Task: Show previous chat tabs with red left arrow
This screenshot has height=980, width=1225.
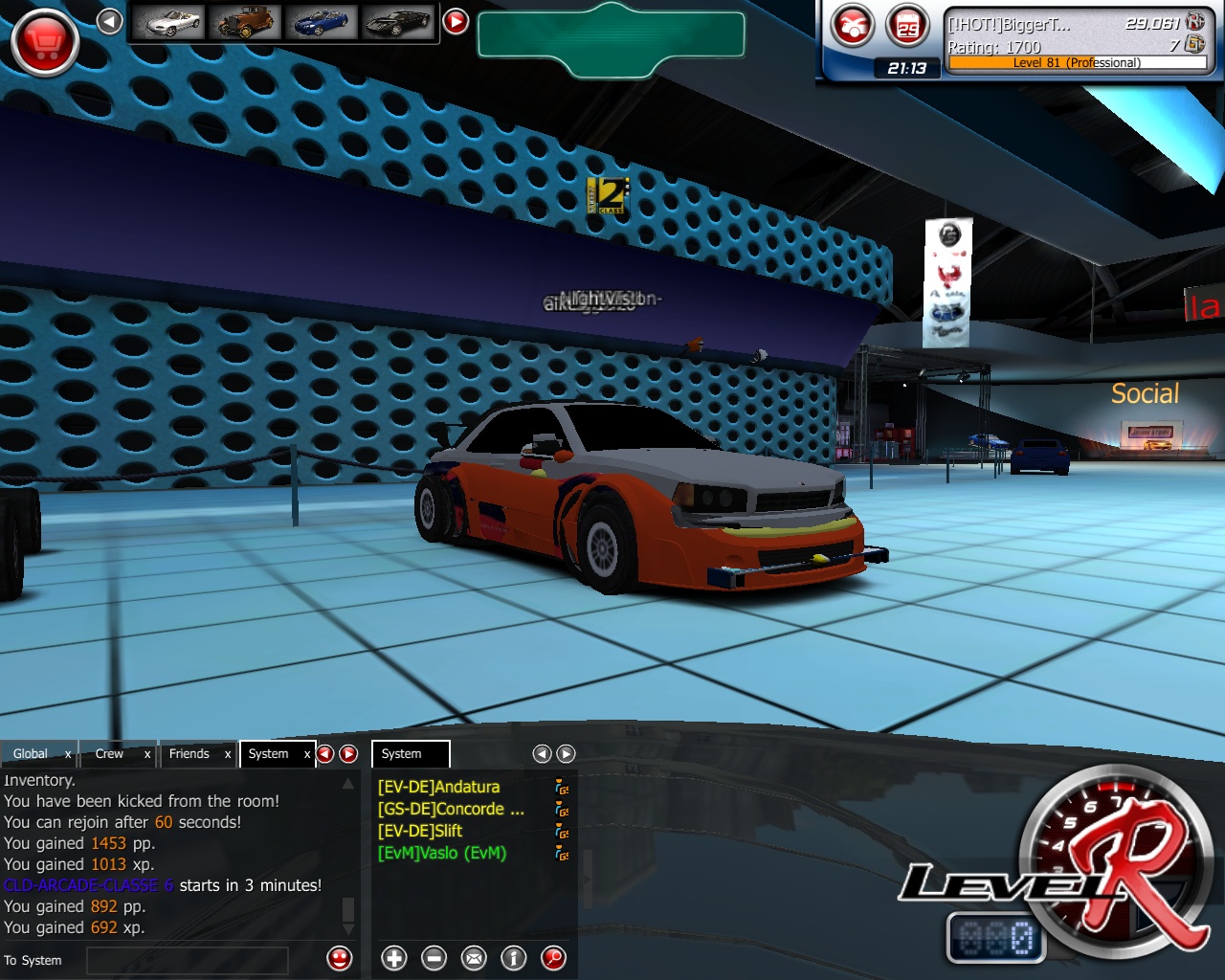Action: (325, 754)
